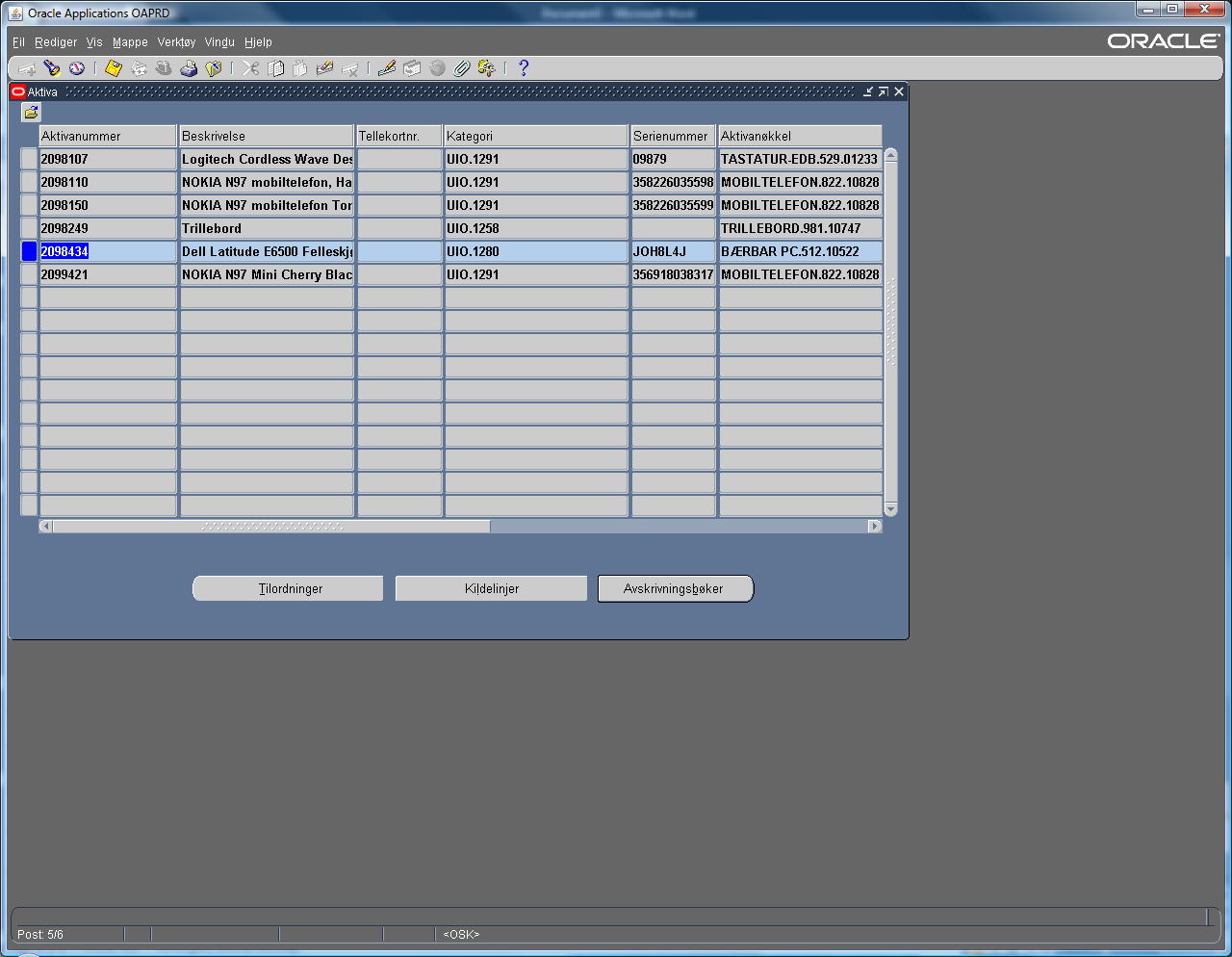Click the Copy toolbar icon

coord(275,68)
